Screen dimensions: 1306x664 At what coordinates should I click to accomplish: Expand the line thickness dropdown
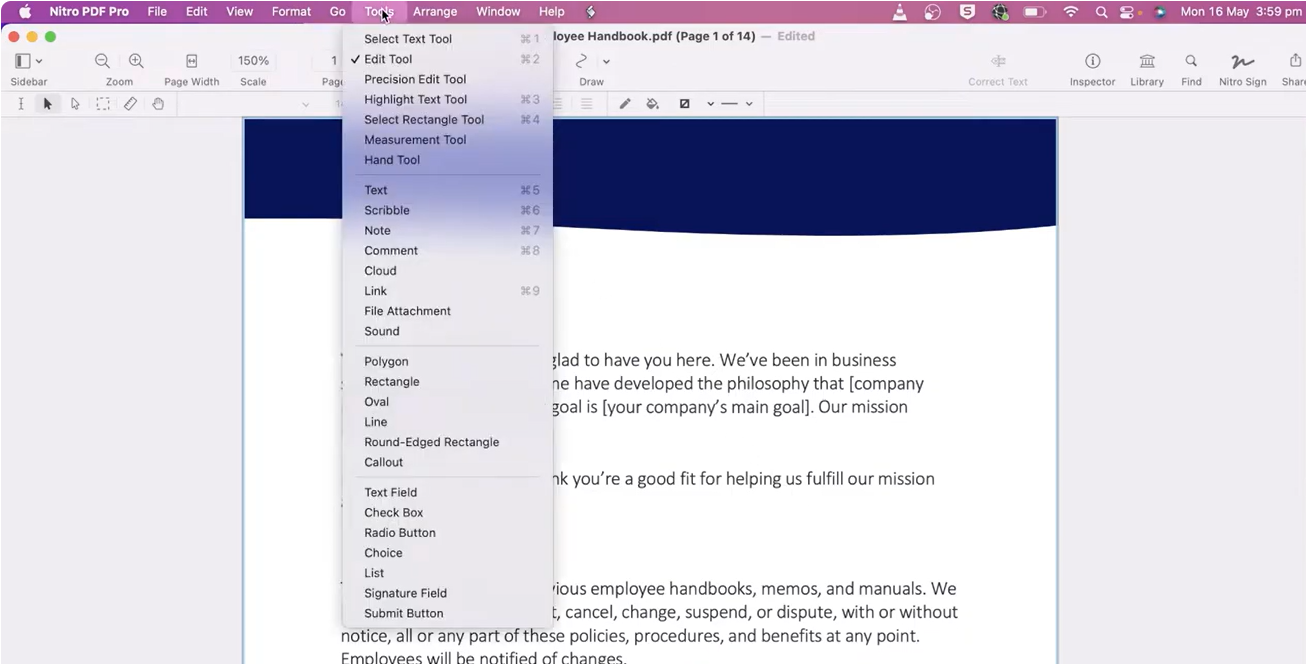(749, 103)
